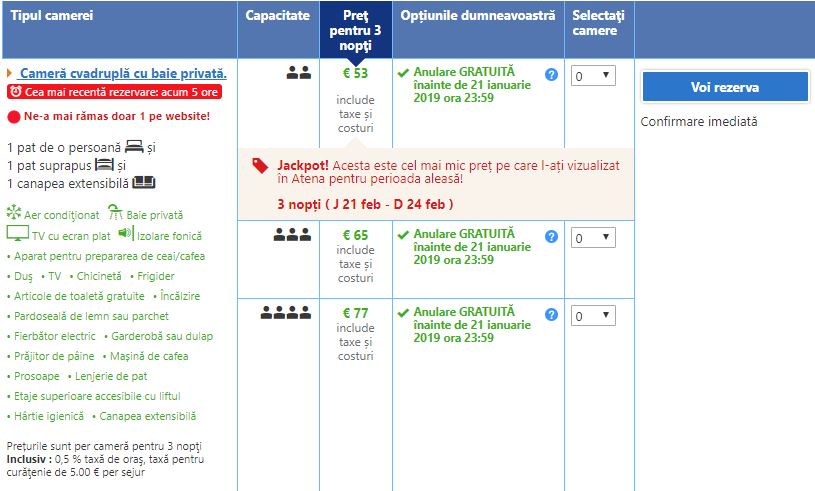The width and height of the screenshot is (815, 491).
Task: Open 'Cameră cvadruplă cu baie privată' link
Action: (123, 74)
